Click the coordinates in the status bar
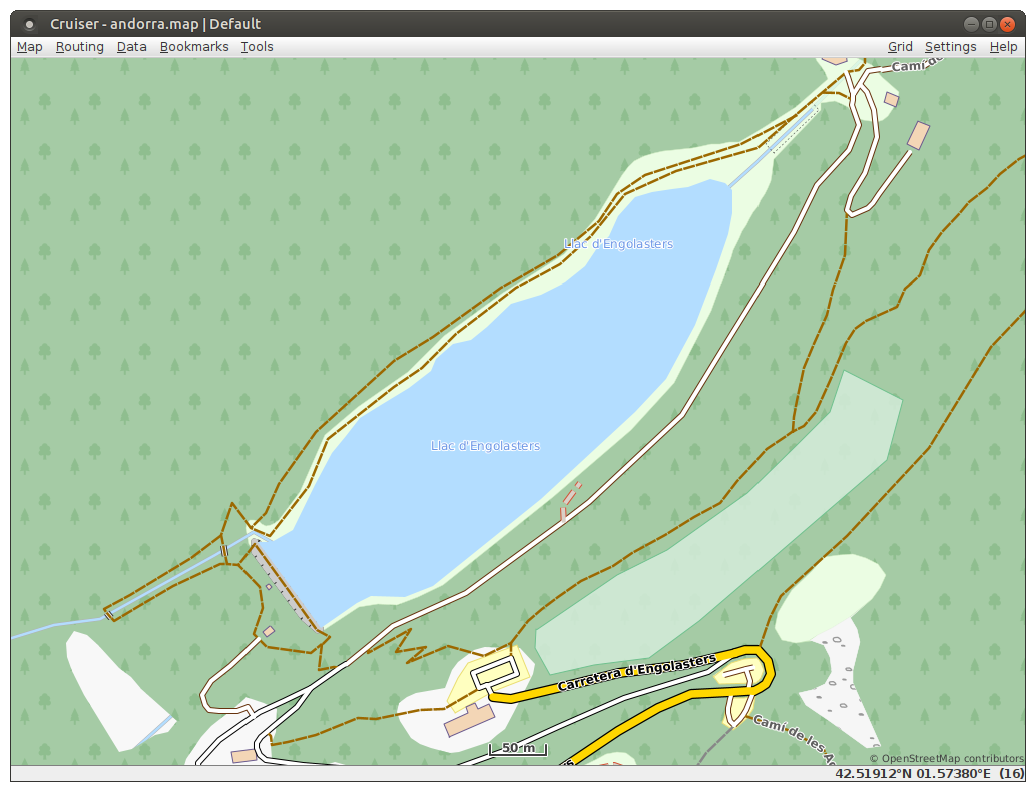The image size is (1036, 792). coord(913,774)
